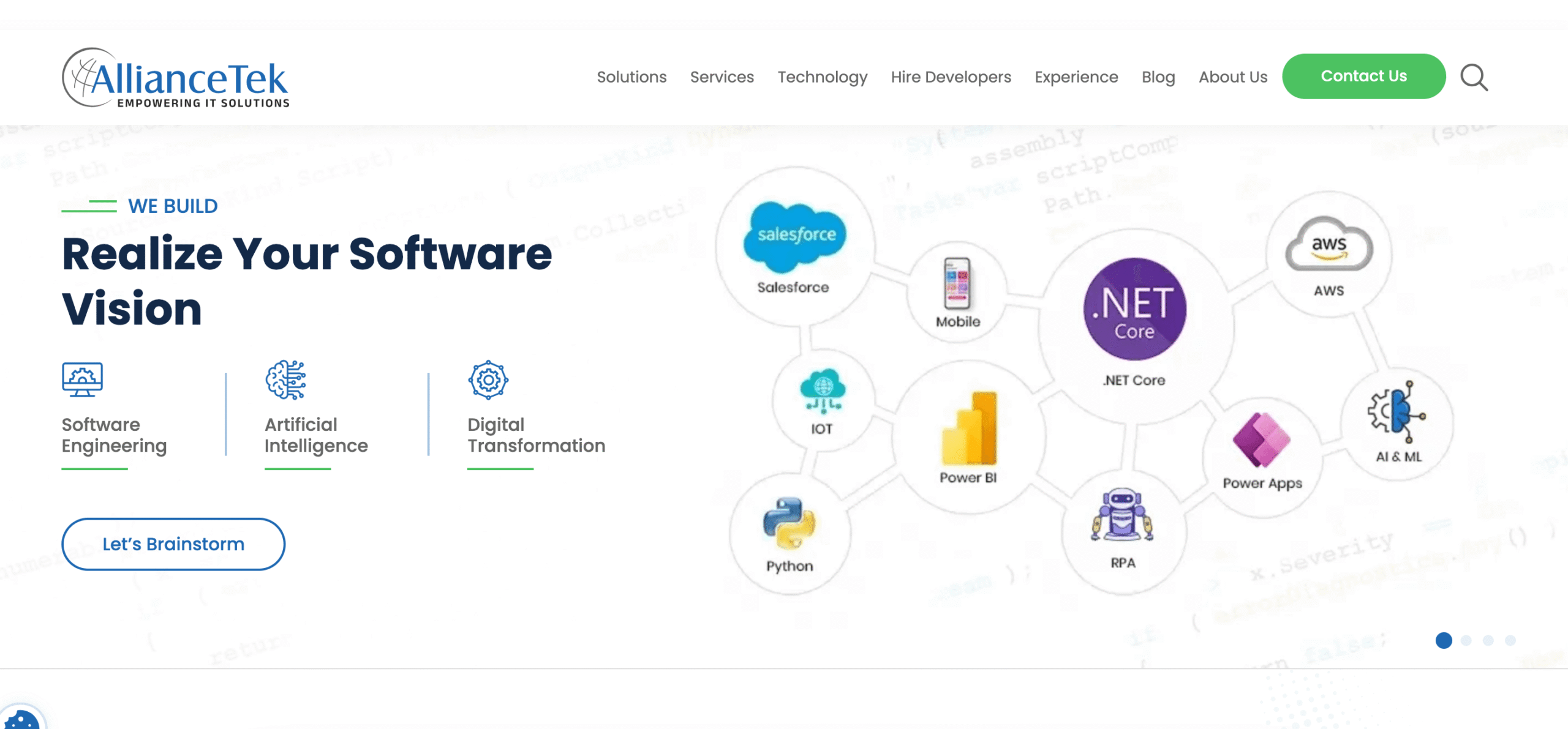1568x729 pixels.
Task: Expand the Technology menu
Action: point(823,77)
